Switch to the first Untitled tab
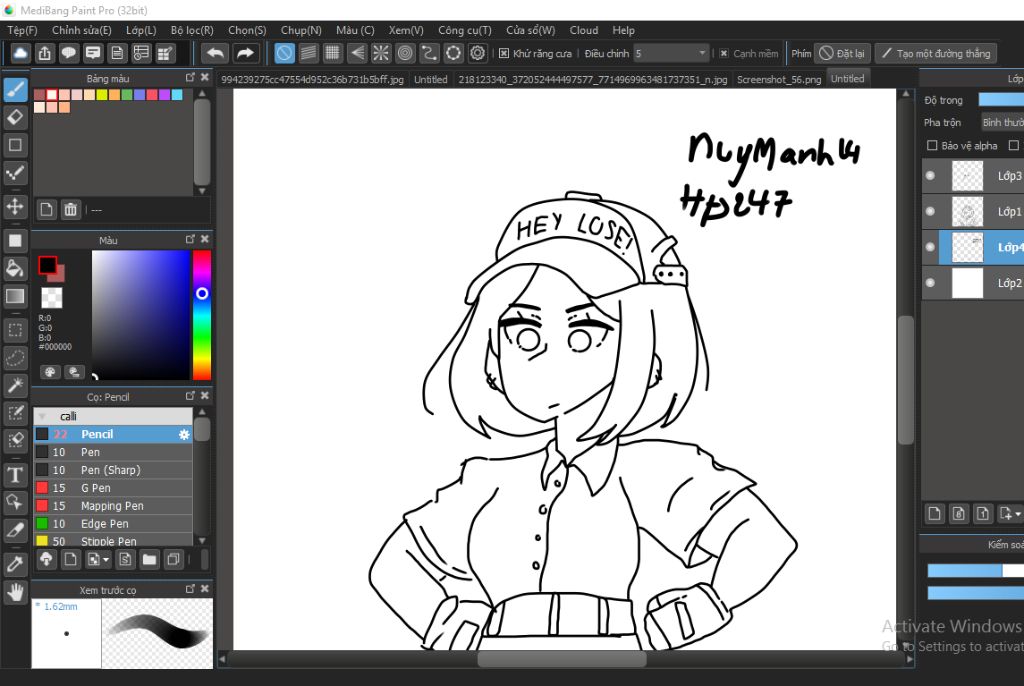This screenshot has height=686, width=1024. (x=430, y=80)
